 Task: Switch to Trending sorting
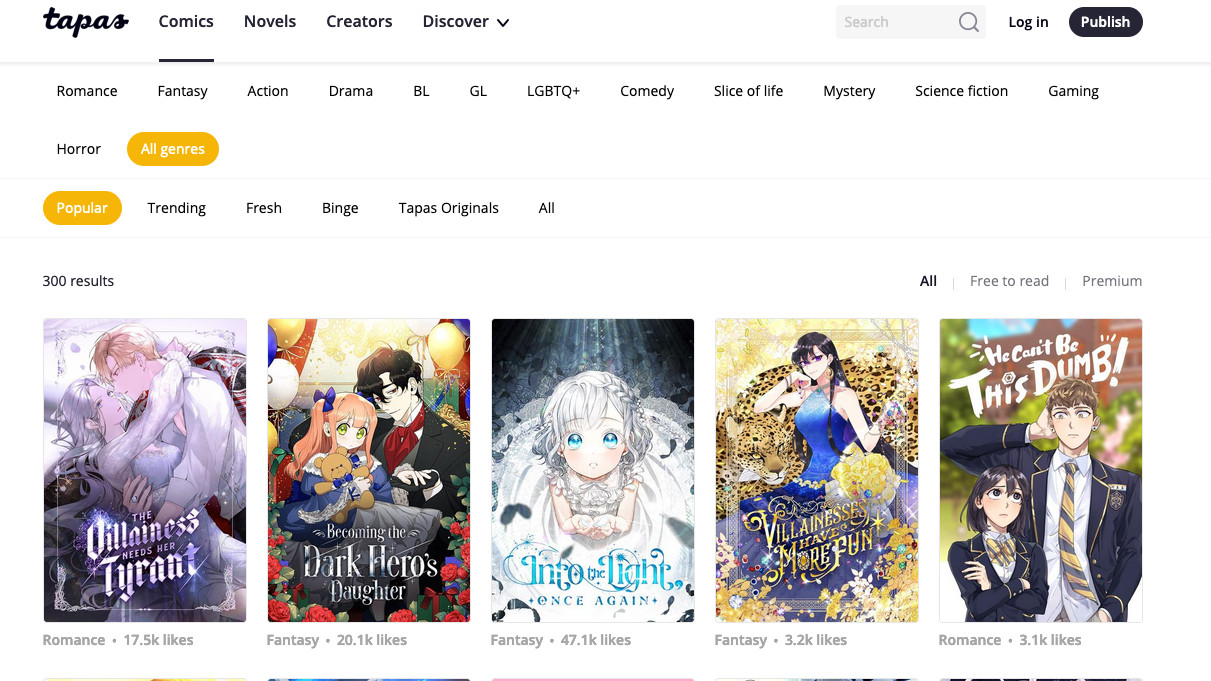(x=177, y=208)
